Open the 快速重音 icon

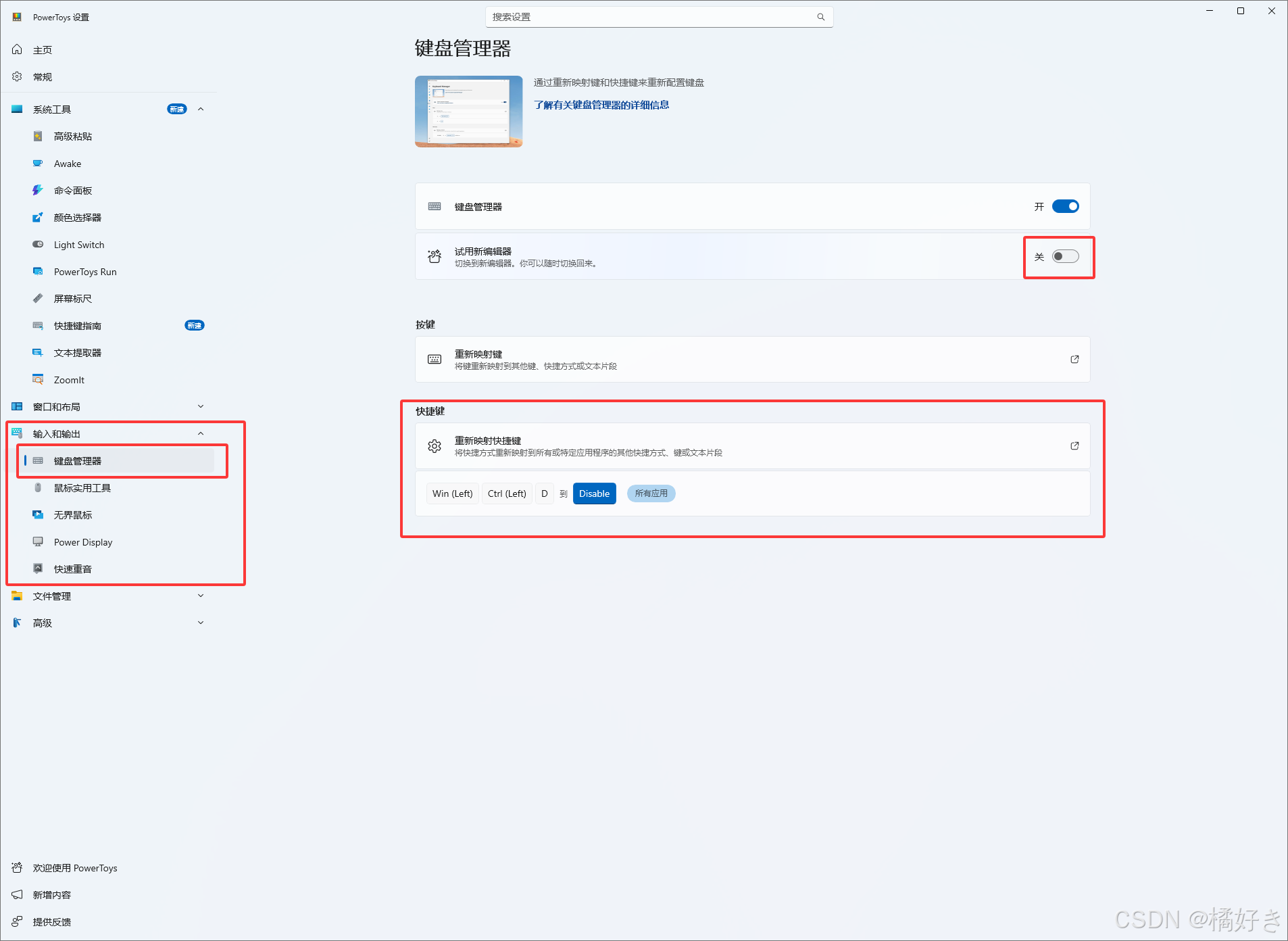(38, 569)
